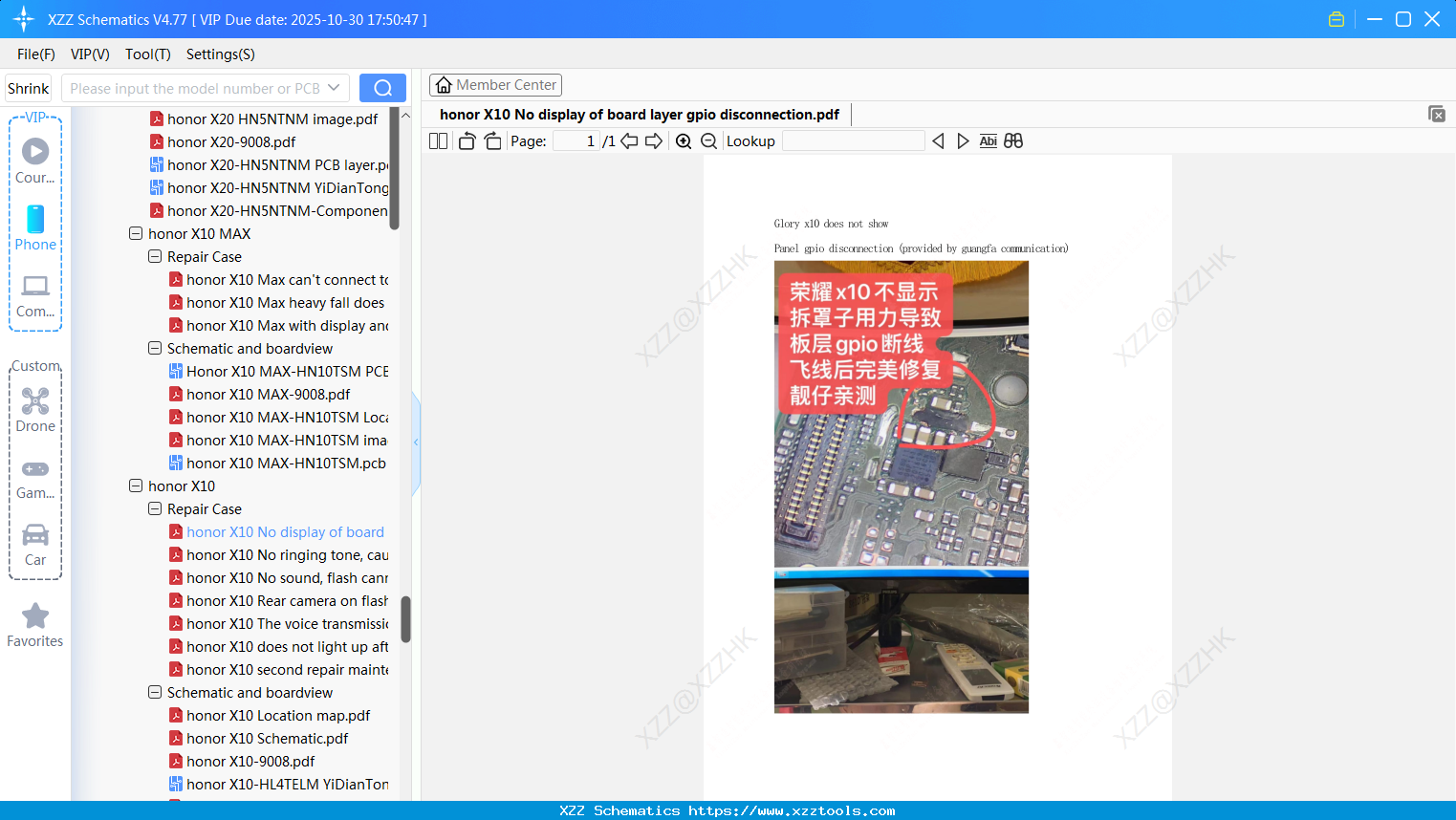Click the yellow toolbox icon in title bar
This screenshot has width=1456, height=820.
[1336, 19]
